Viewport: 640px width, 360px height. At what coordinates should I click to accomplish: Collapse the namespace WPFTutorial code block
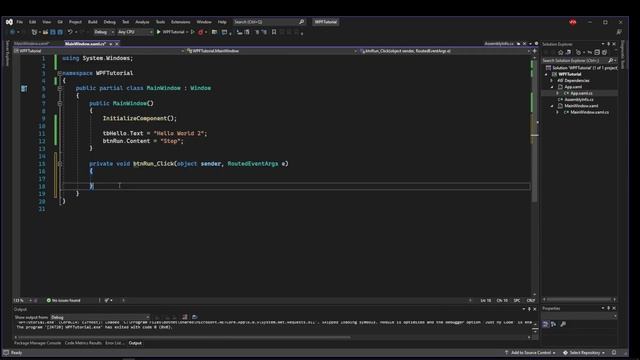[60, 73]
